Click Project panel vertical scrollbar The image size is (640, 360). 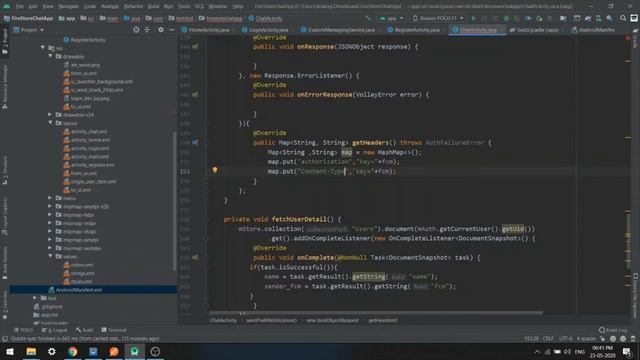175,200
